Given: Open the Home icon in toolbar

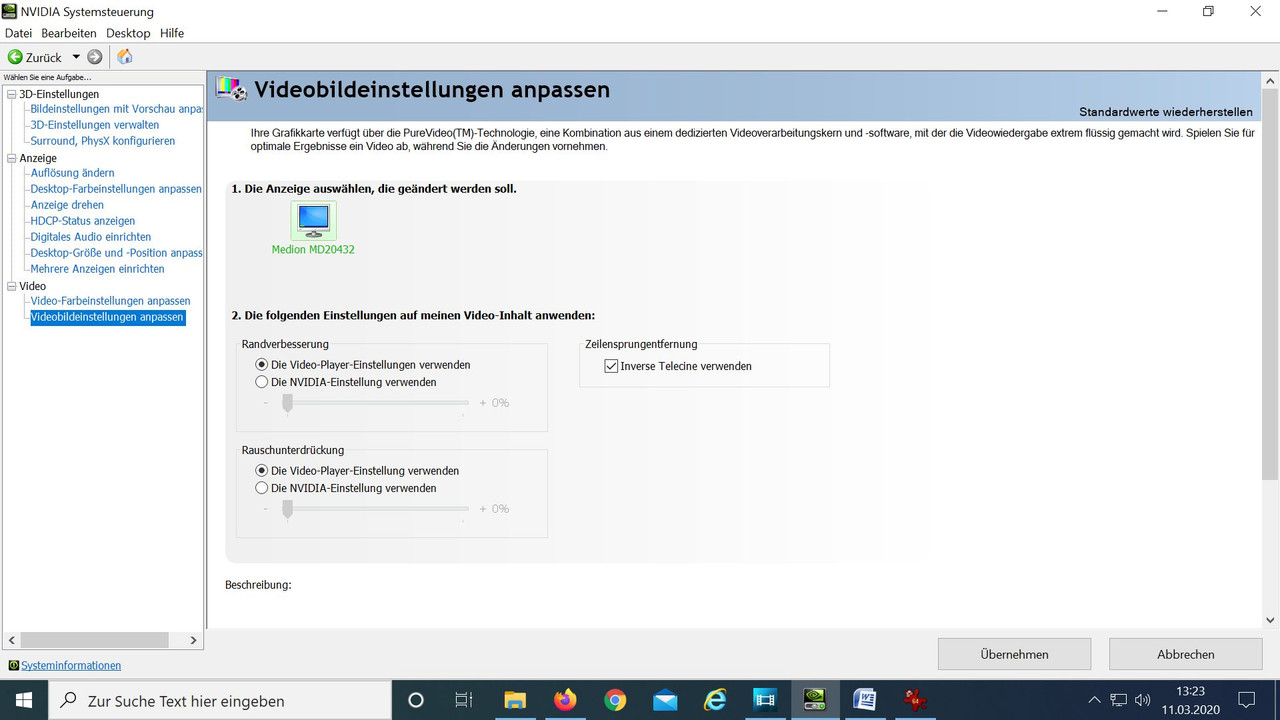Looking at the screenshot, I should coord(125,57).
